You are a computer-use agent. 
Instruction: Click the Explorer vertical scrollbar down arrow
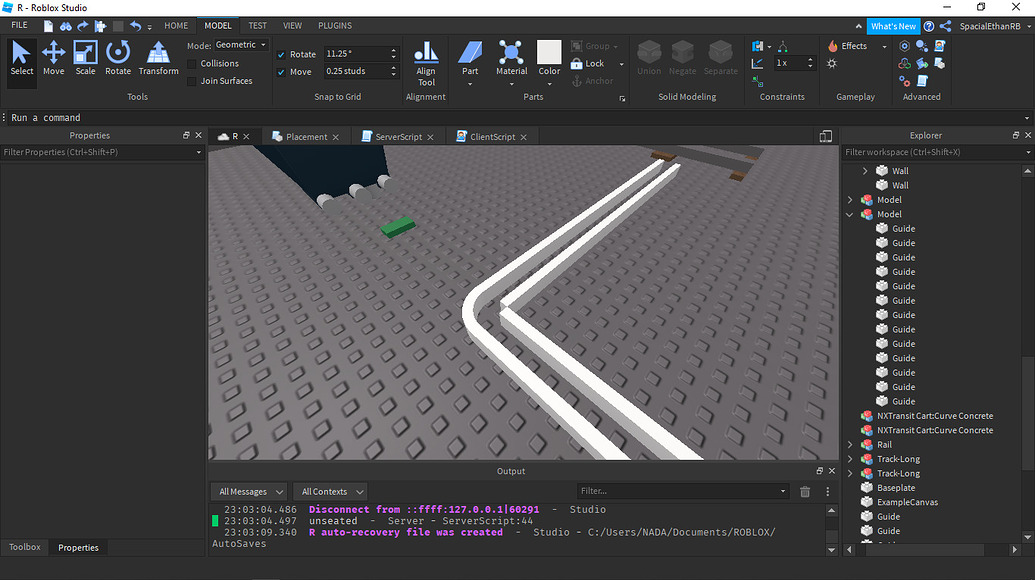point(1027,537)
